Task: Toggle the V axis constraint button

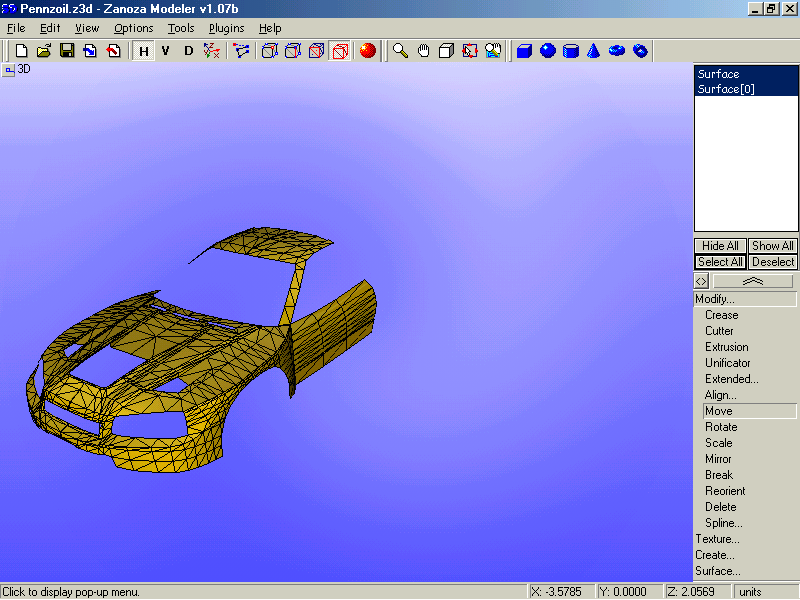Action: click(166, 51)
